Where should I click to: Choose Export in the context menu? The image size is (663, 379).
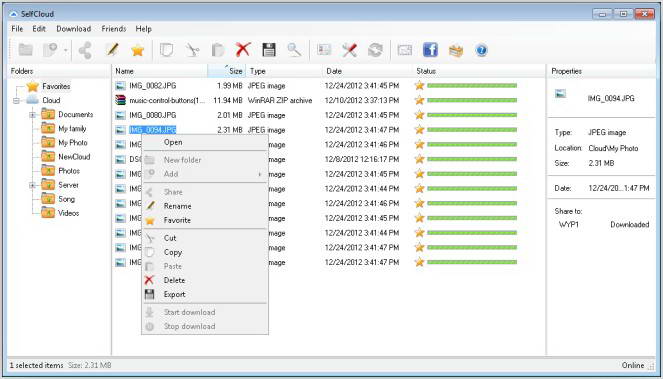(x=205, y=294)
